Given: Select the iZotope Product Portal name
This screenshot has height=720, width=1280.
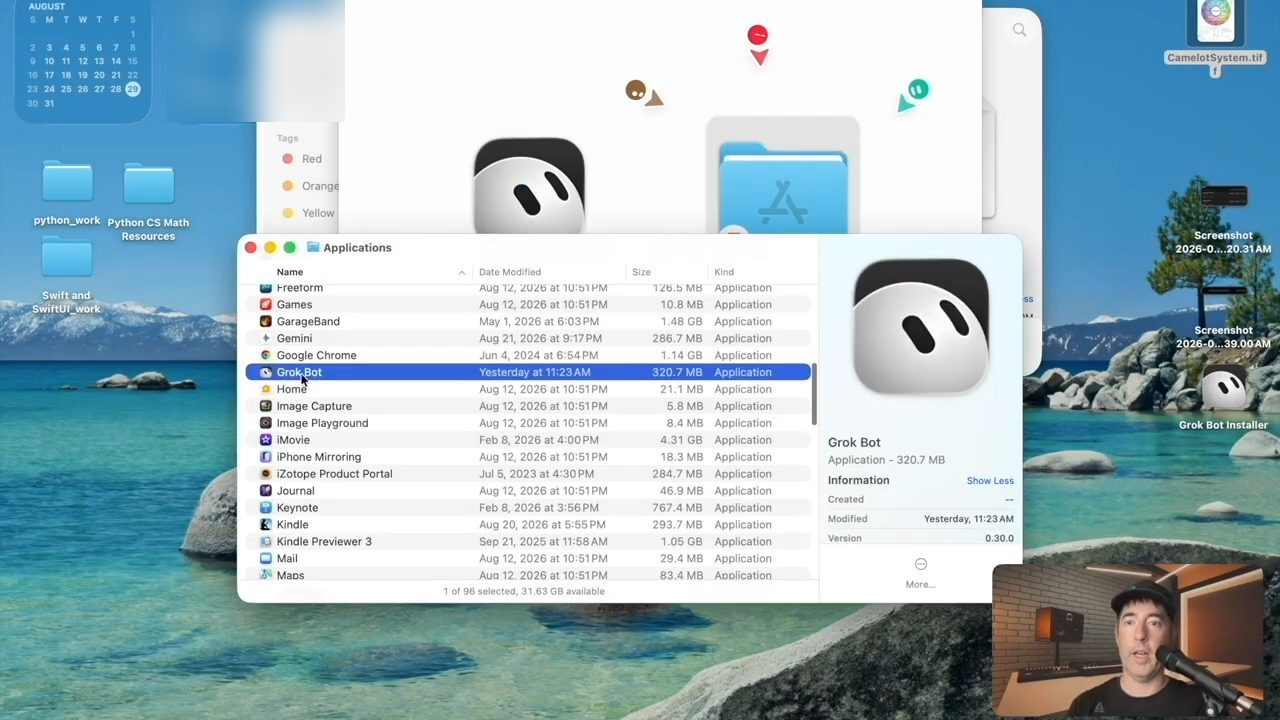Looking at the screenshot, I should (x=334, y=474).
